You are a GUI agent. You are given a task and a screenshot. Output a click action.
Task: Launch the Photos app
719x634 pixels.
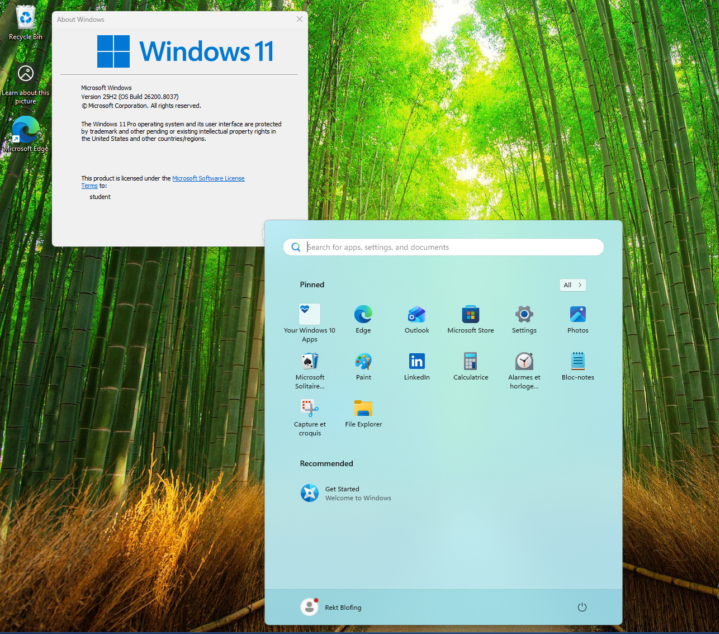click(x=578, y=319)
